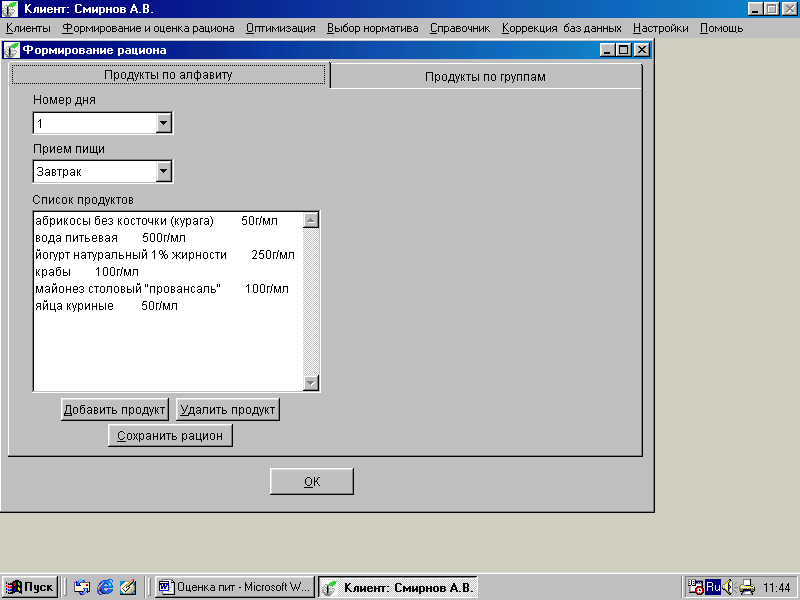Click the Добавить продукт button

tap(115, 410)
